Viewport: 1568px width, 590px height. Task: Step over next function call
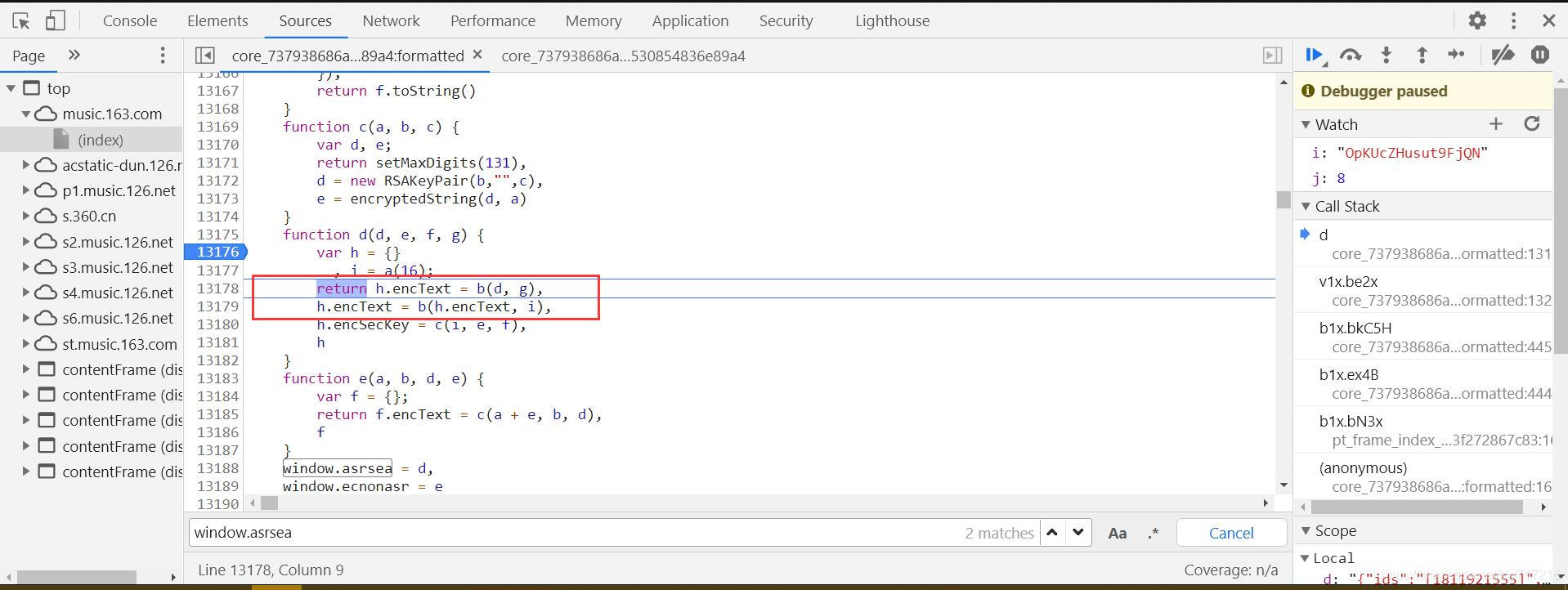pos(1351,55)
